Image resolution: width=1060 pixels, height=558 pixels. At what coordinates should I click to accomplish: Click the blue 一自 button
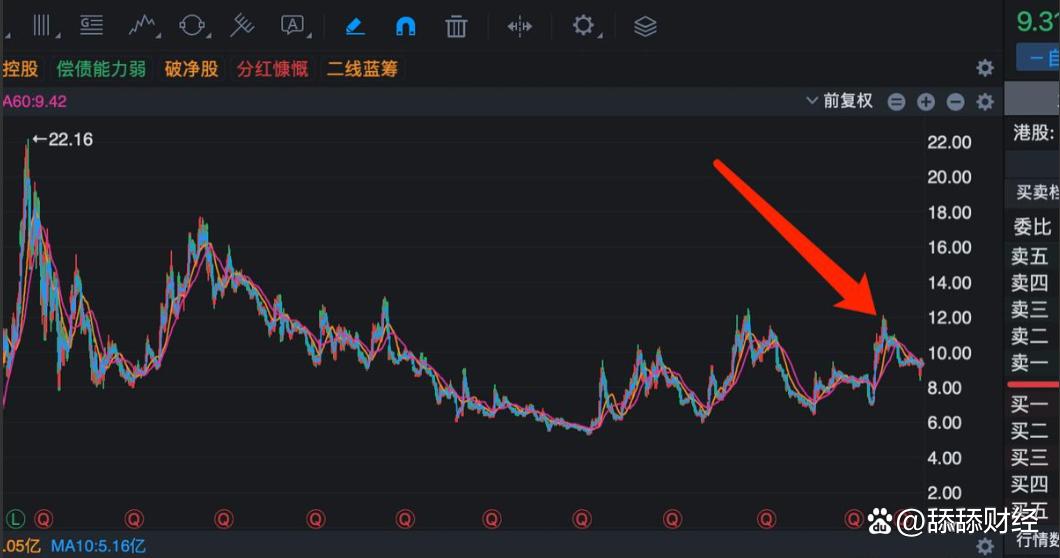click(x=1038, y=58)
